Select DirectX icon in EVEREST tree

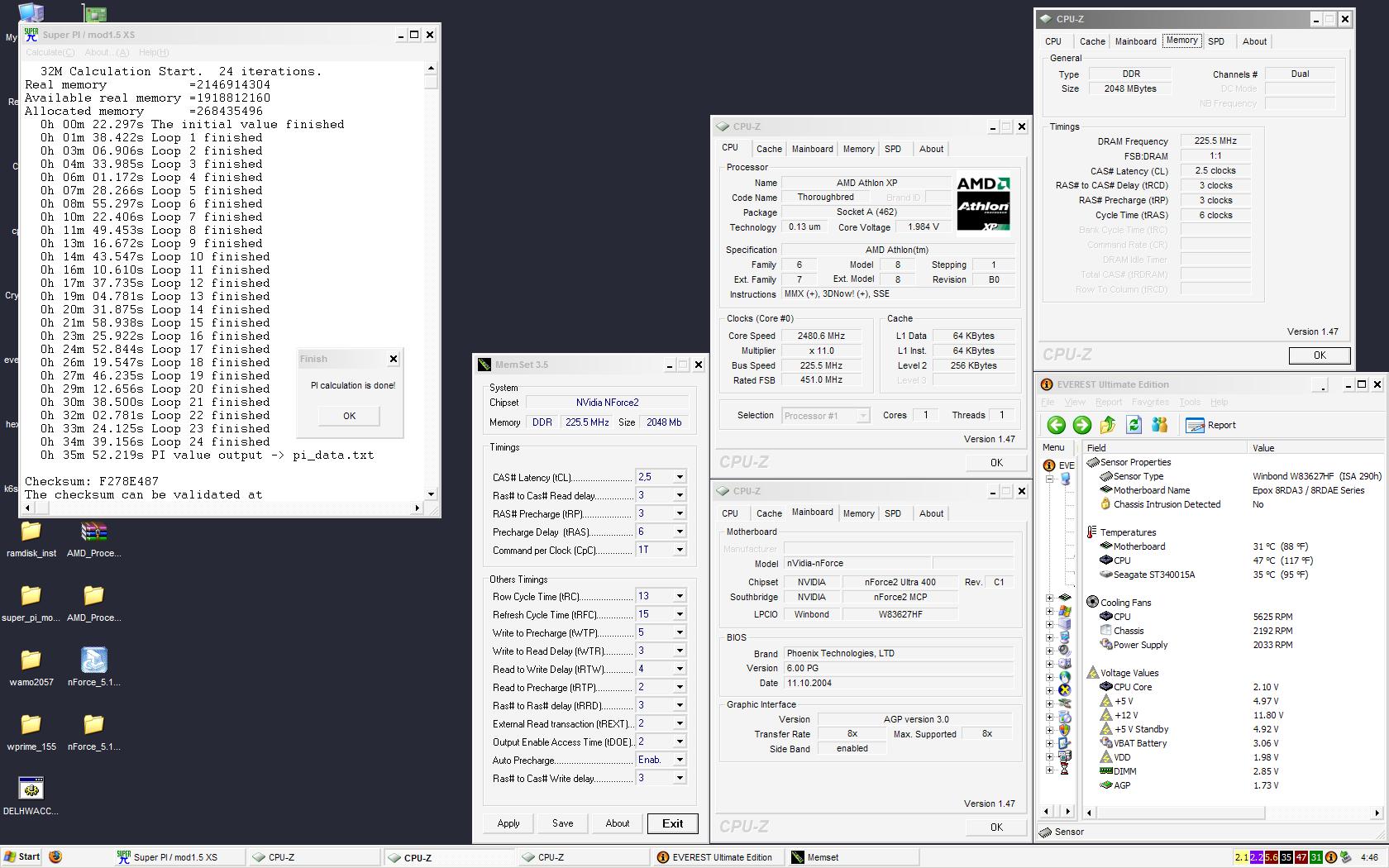coord(1065,690)
